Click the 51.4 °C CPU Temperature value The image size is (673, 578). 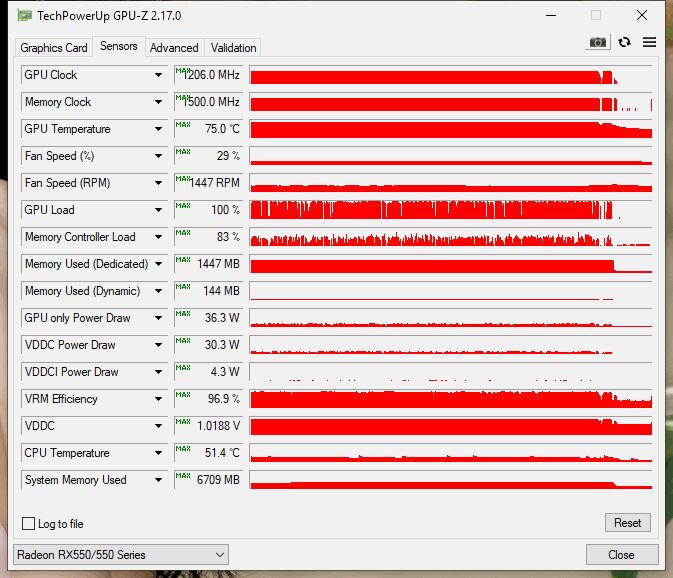[x=209, y=454]
